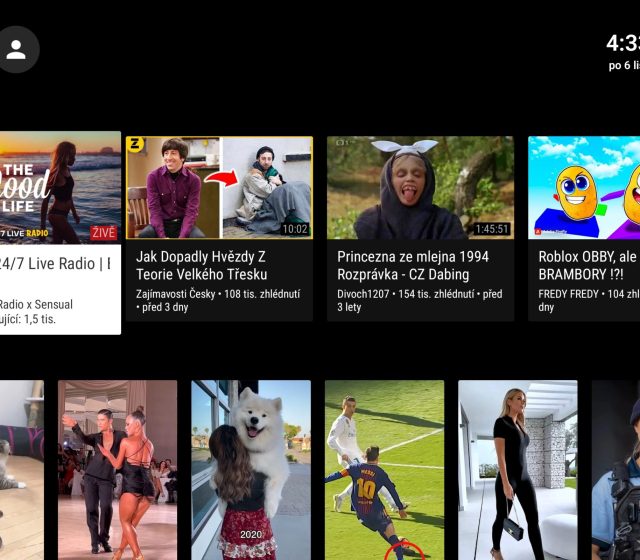
Task: Open the Short with woman in black outfit
Action: click(x=517, y=470)
